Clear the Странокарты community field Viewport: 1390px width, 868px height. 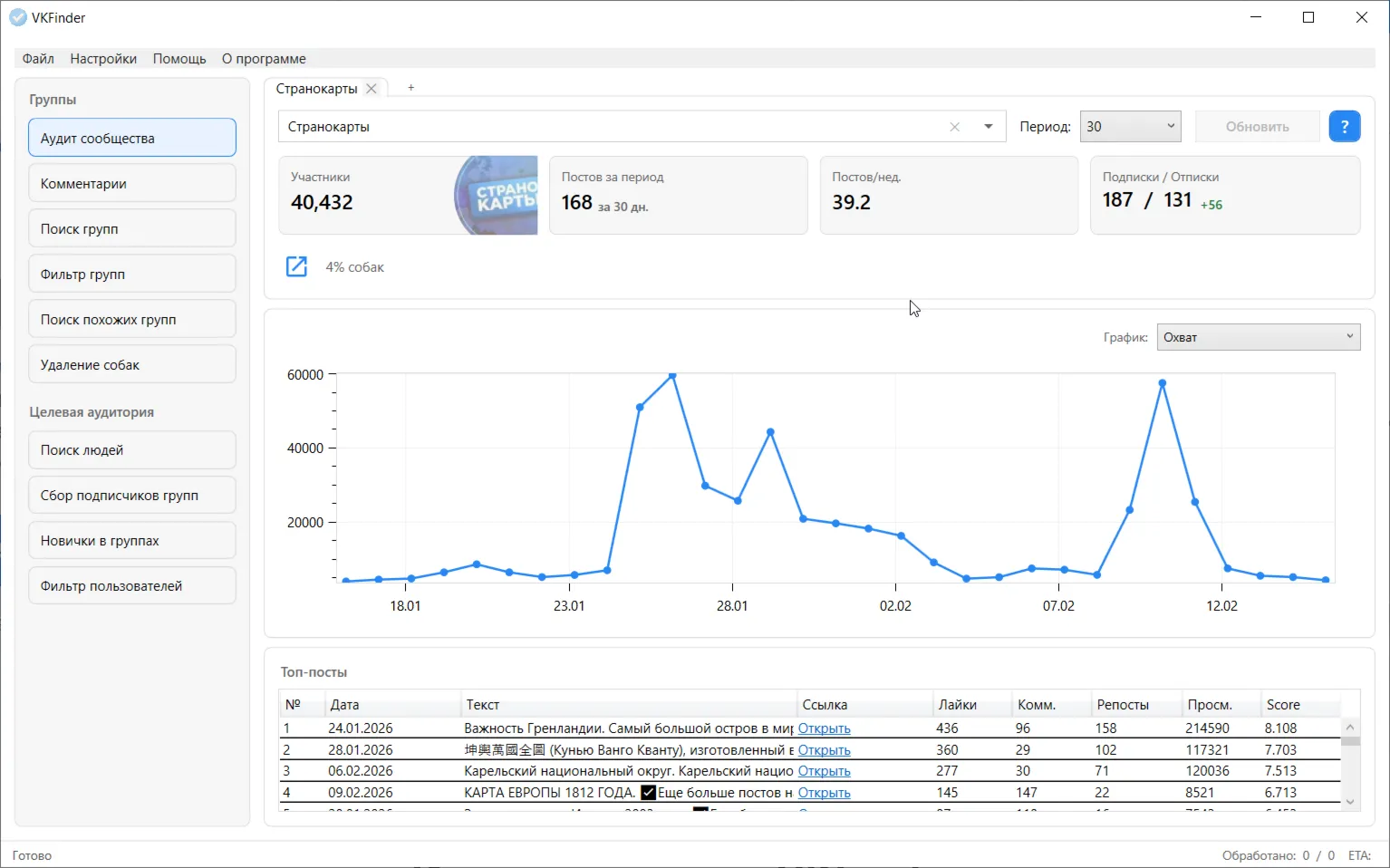point(954,127)
